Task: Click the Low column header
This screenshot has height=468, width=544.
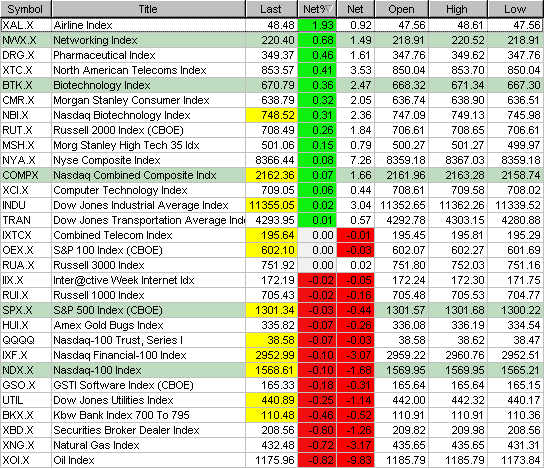Action: click(x=515, y=9)
